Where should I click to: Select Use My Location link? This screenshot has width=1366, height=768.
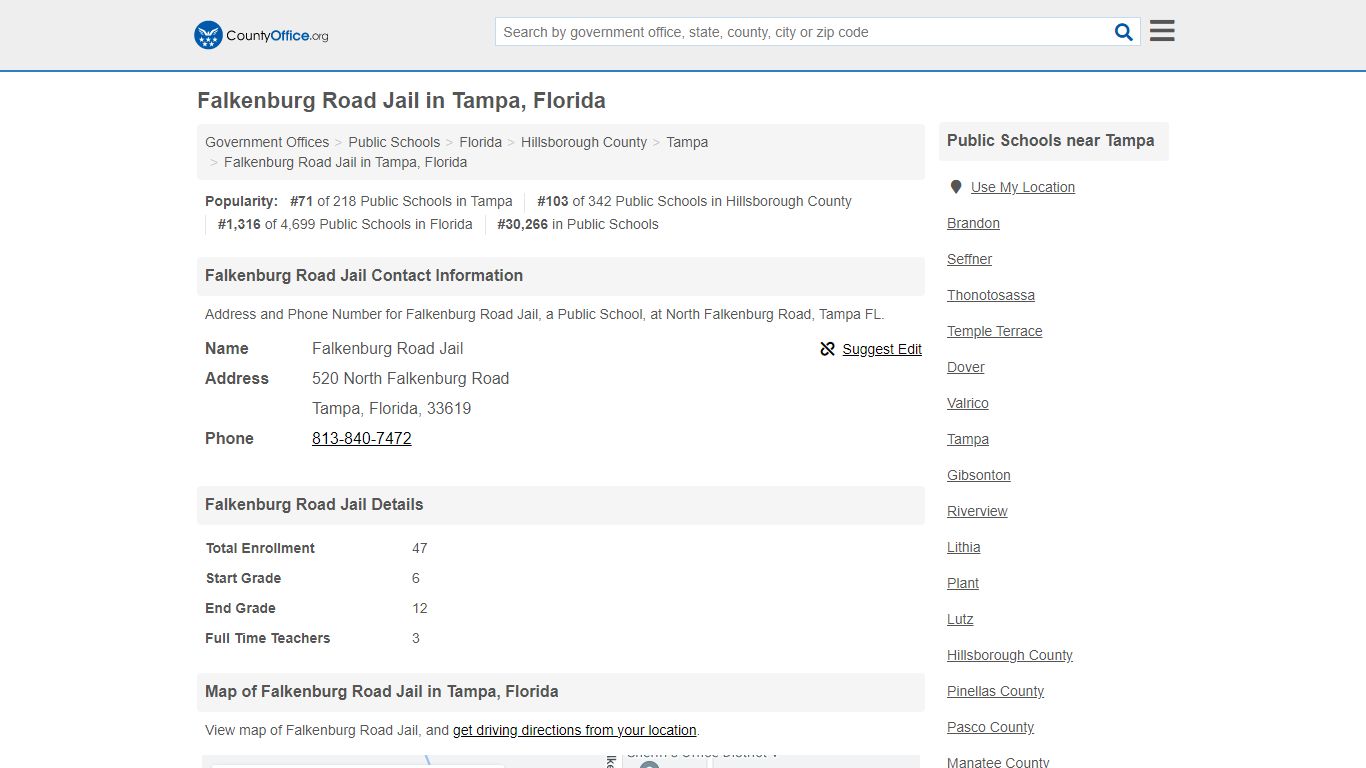coord(1023,187)
